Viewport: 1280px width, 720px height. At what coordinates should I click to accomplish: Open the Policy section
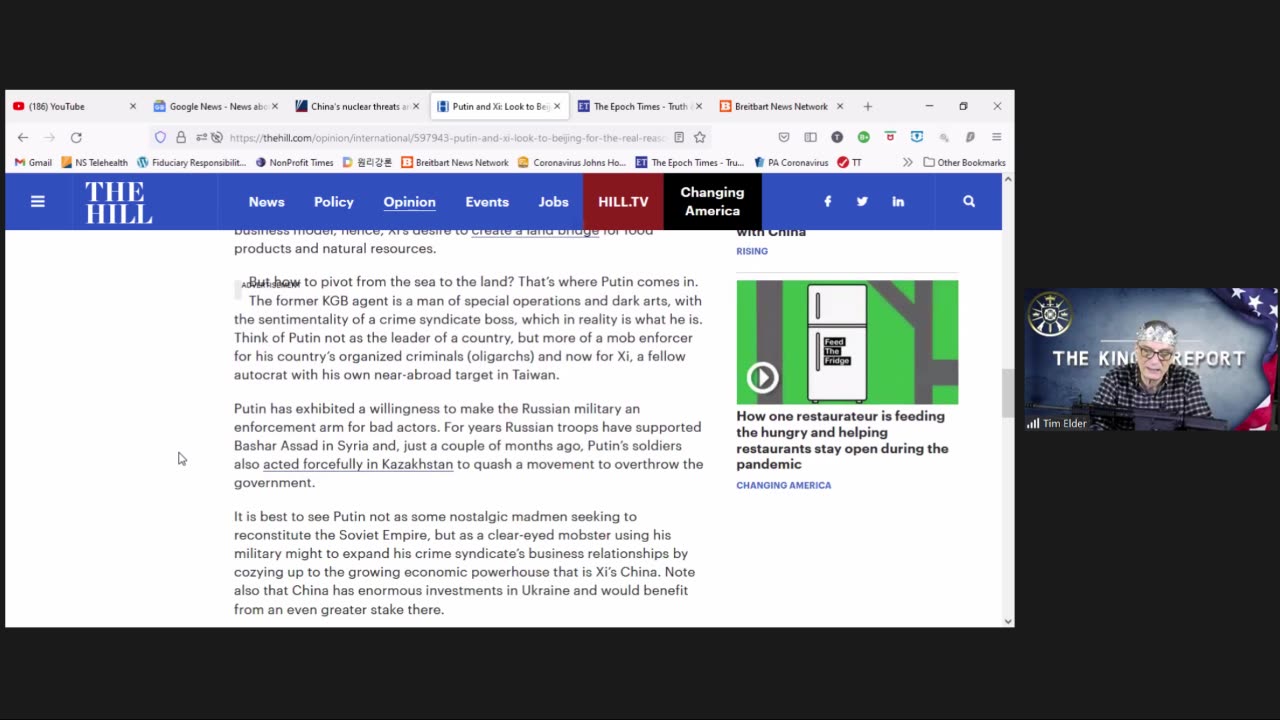point(334,201)
